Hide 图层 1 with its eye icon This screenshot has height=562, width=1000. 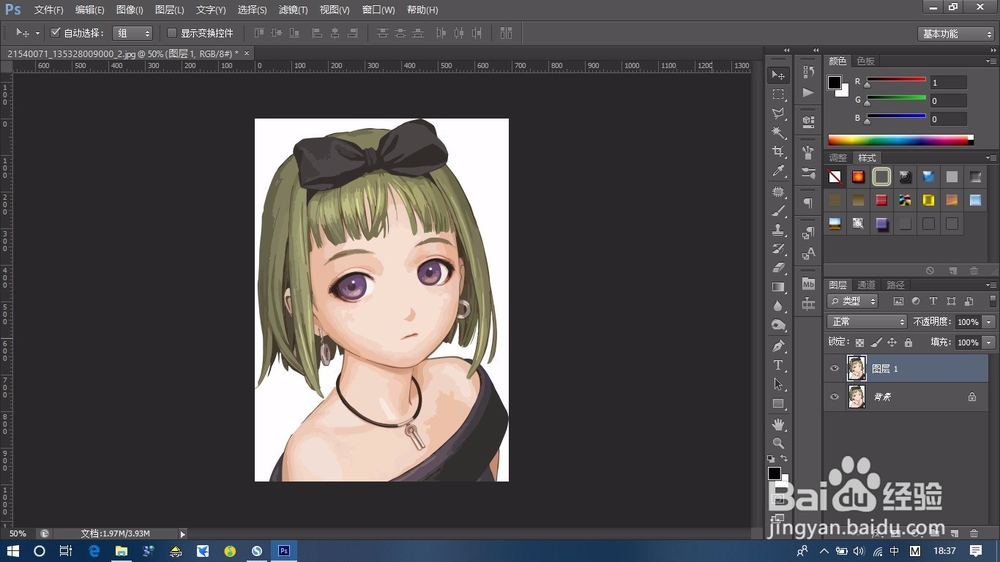point(834,369)
